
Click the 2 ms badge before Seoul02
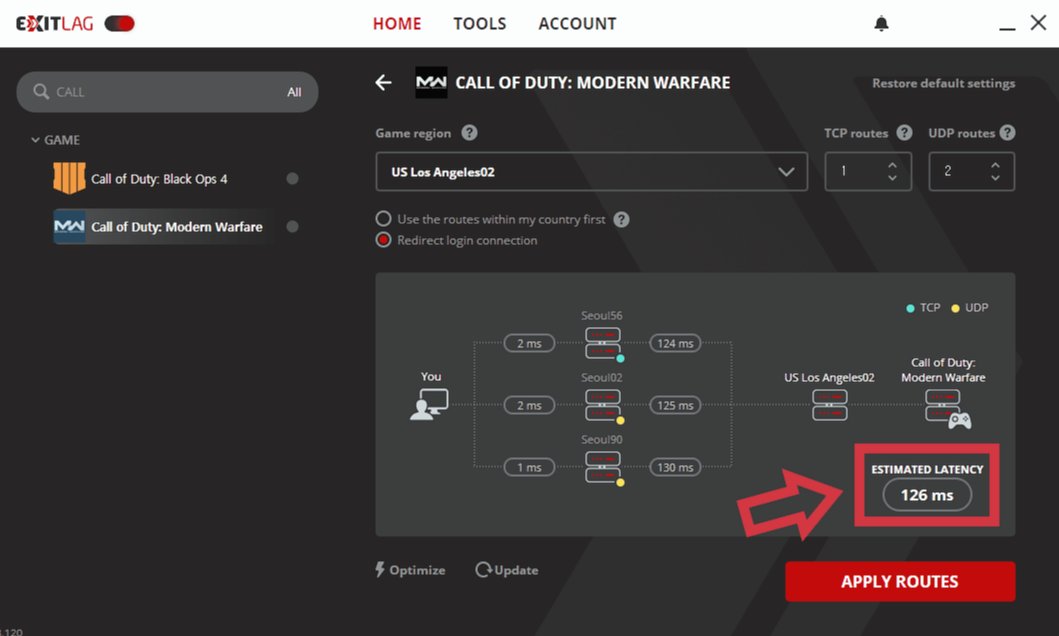530,405
